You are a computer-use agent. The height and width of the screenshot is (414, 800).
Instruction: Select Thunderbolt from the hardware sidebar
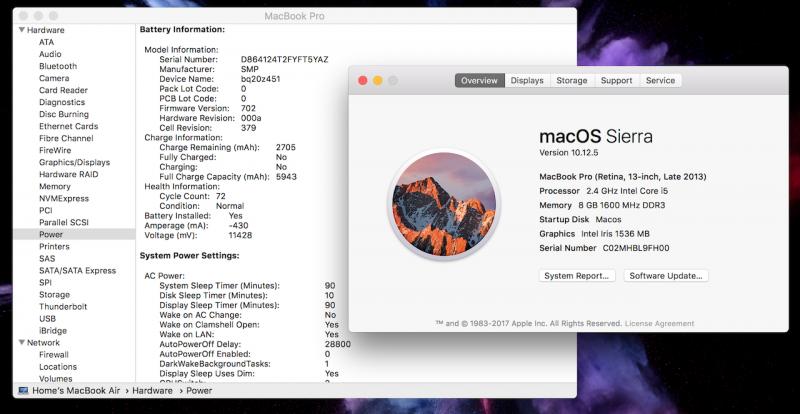[63, 306]
